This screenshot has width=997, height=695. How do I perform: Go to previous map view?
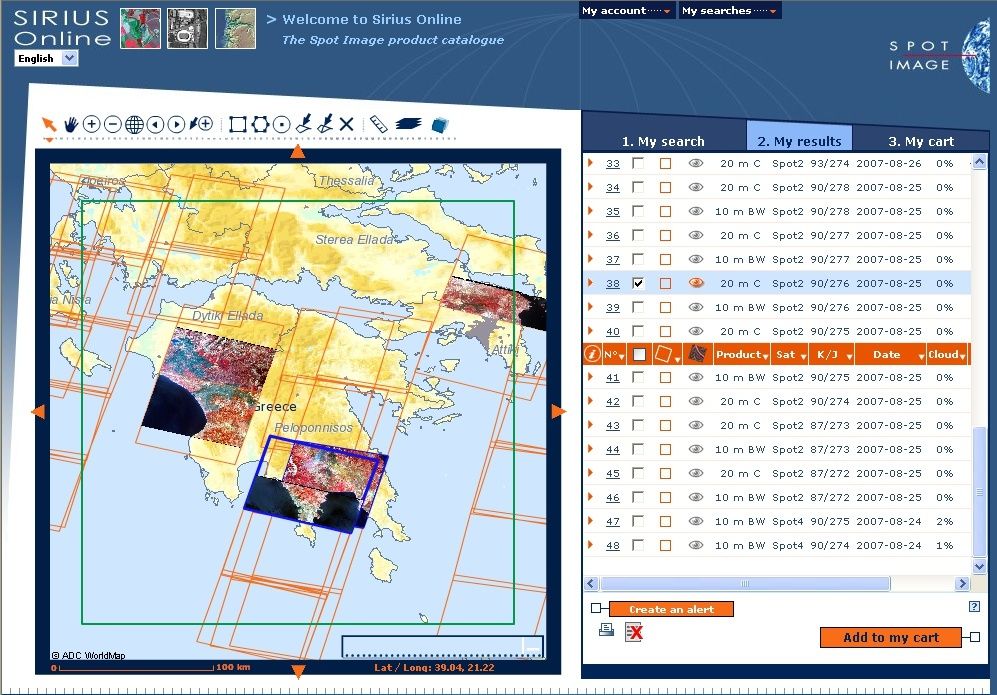pos(155,125)
